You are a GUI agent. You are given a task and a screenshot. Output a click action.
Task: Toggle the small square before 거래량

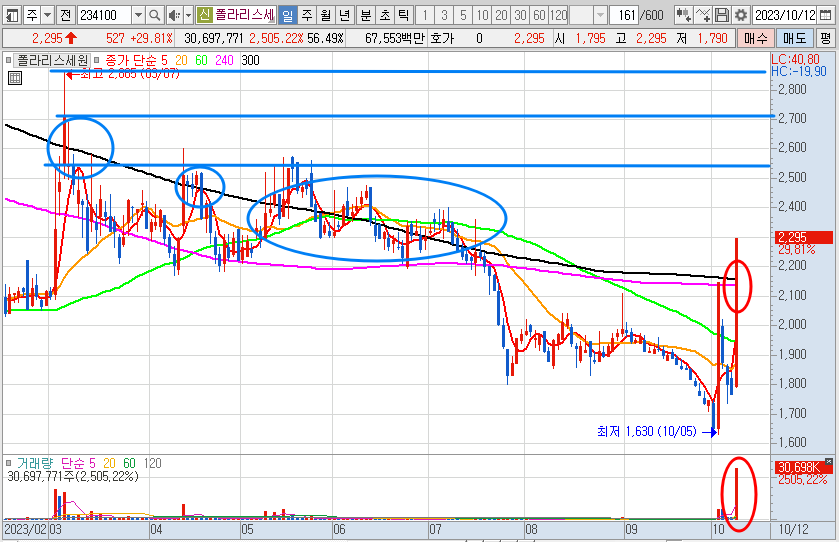[x=8, y=463]
